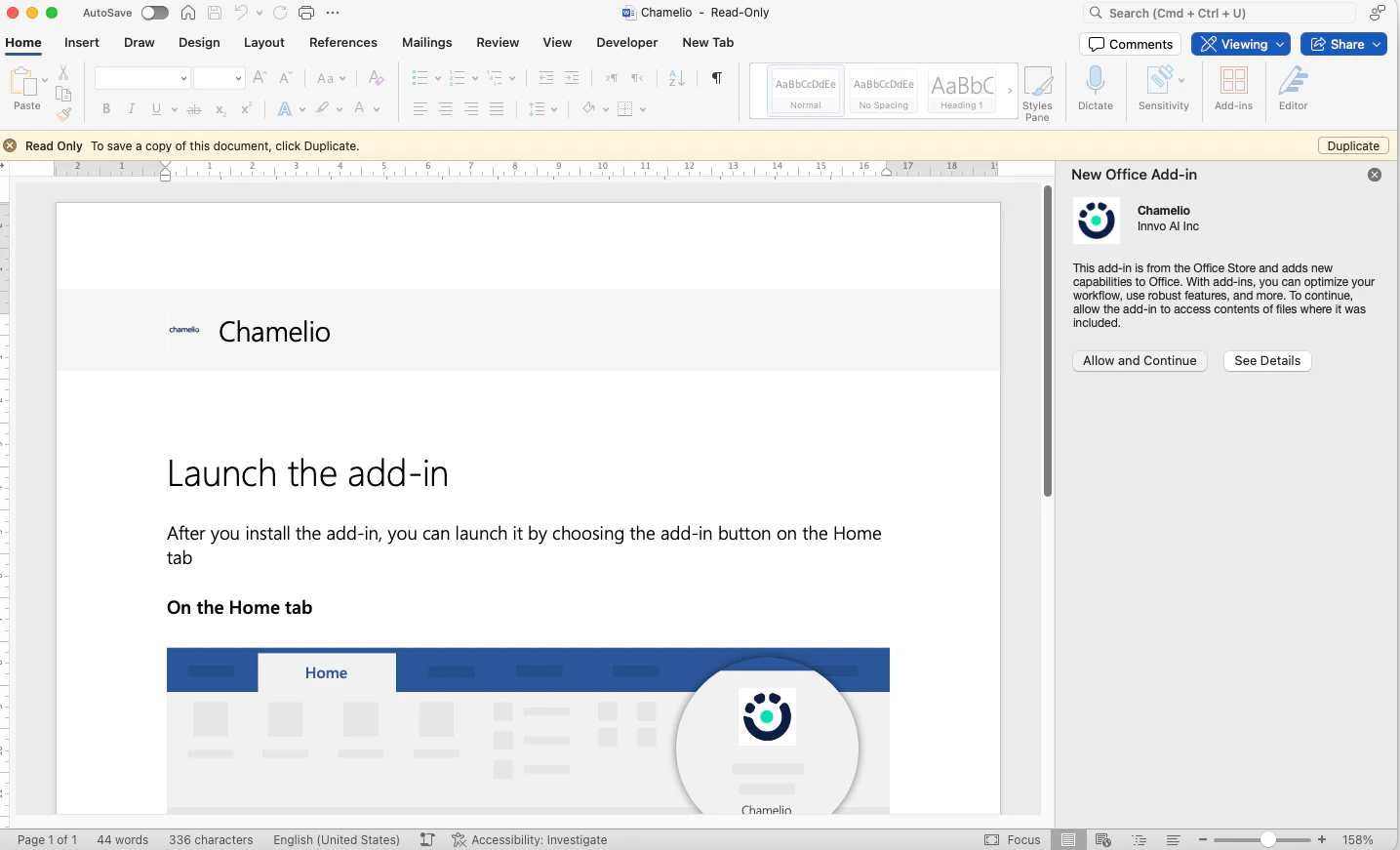Image resolution: width=1400 pixels, height=850 pixels.
Task: Toggle Bold formatting
Action: [106, 109]
